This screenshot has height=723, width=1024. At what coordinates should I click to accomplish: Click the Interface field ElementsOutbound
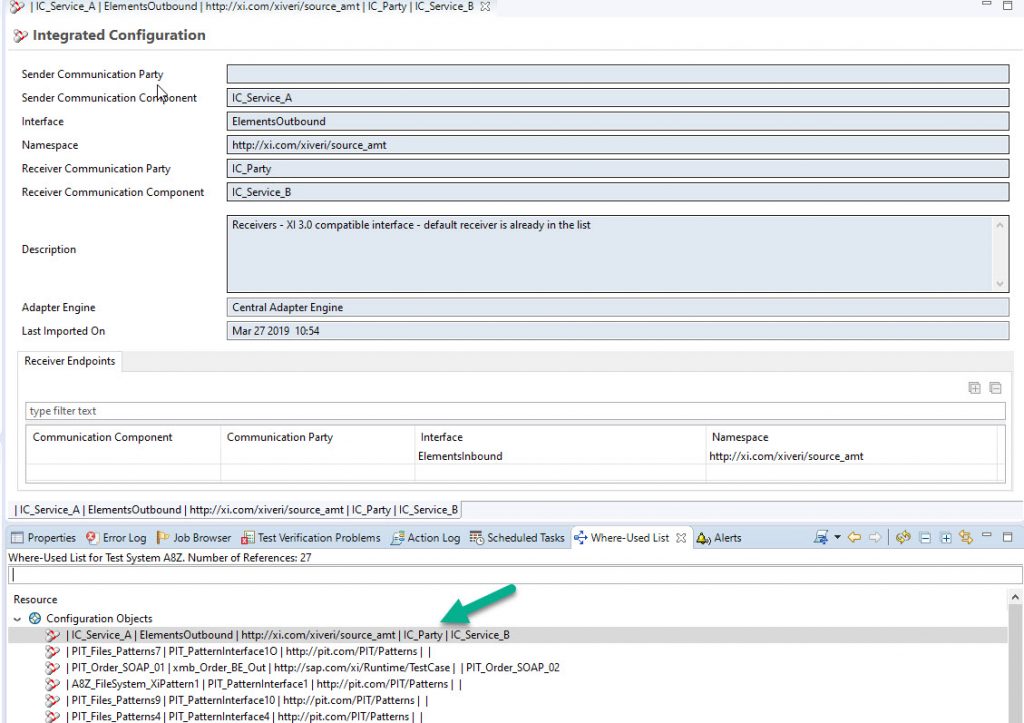618,121
